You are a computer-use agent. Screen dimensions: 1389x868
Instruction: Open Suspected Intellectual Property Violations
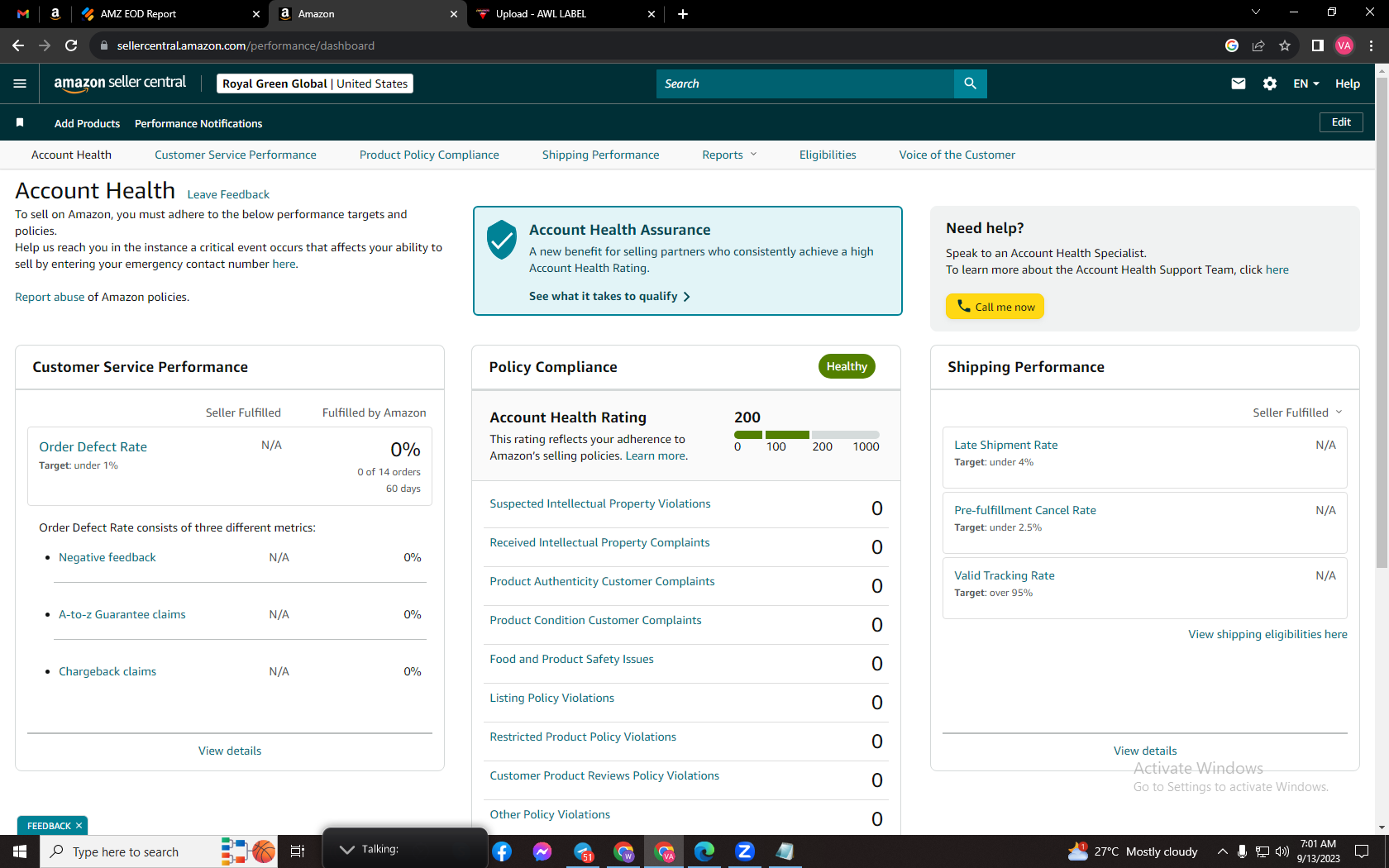point(600,503)
